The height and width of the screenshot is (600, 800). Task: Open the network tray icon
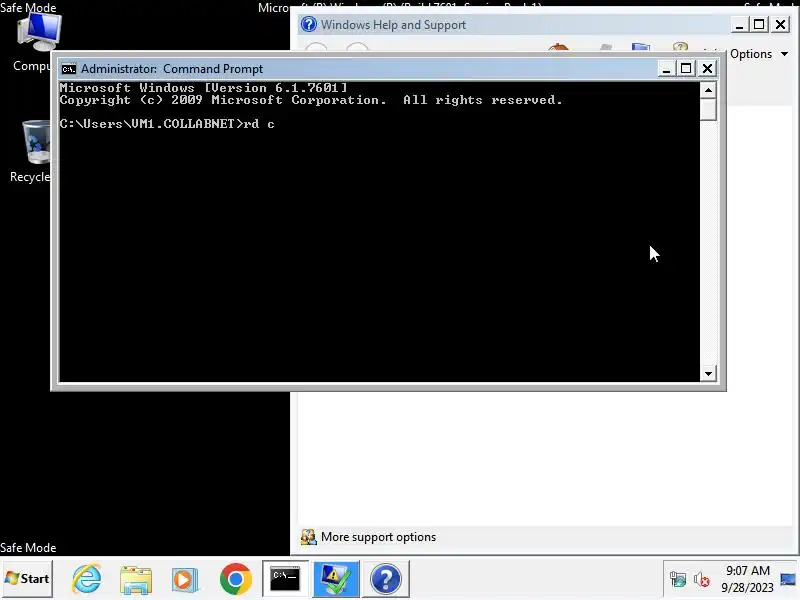(x=678, y=580)
